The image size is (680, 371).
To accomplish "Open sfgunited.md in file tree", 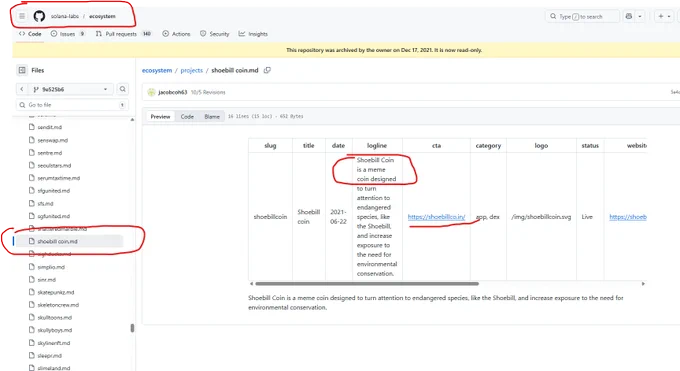I will click(53, 190).
